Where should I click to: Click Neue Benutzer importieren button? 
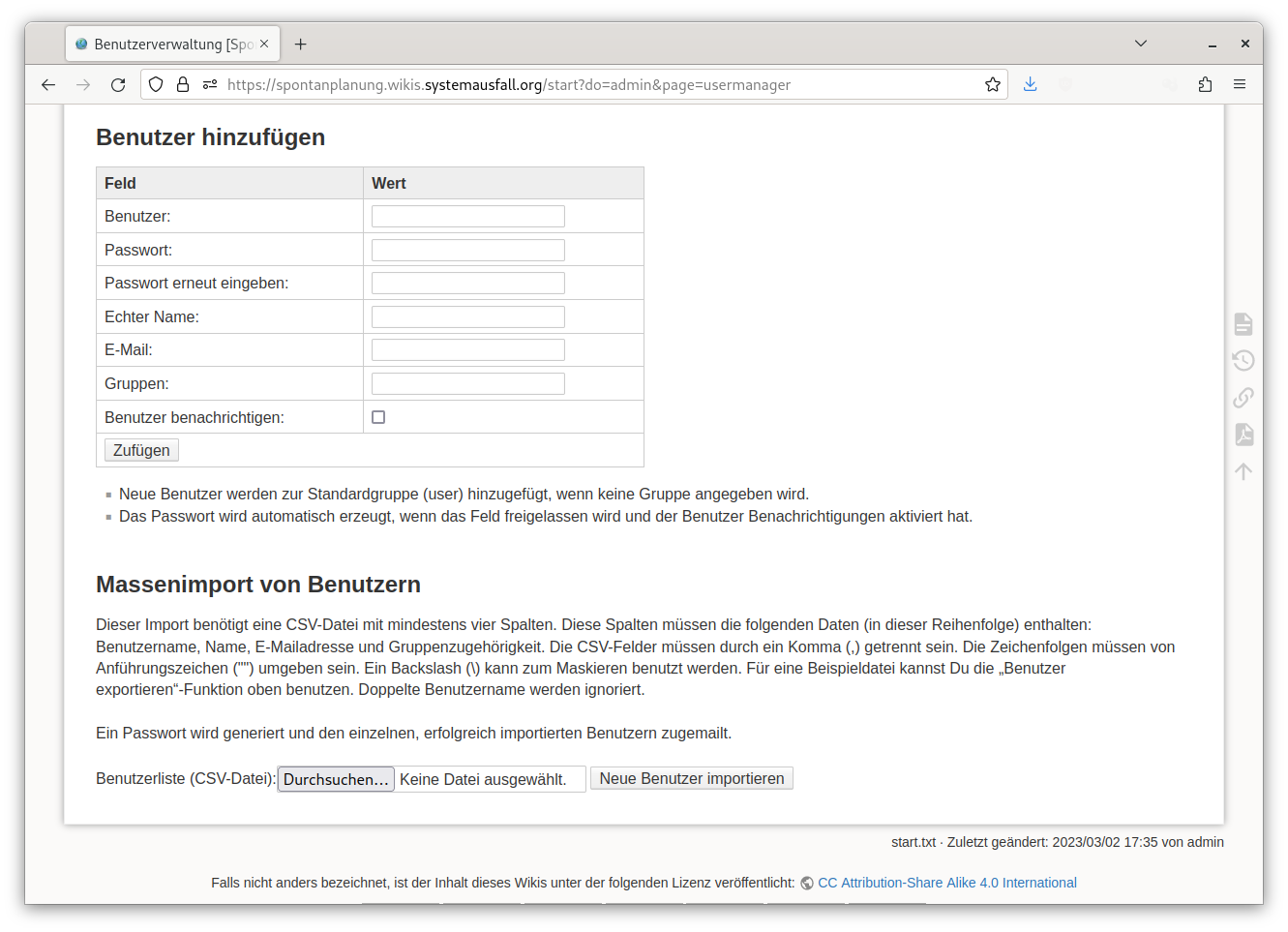[x=692, y=778]
